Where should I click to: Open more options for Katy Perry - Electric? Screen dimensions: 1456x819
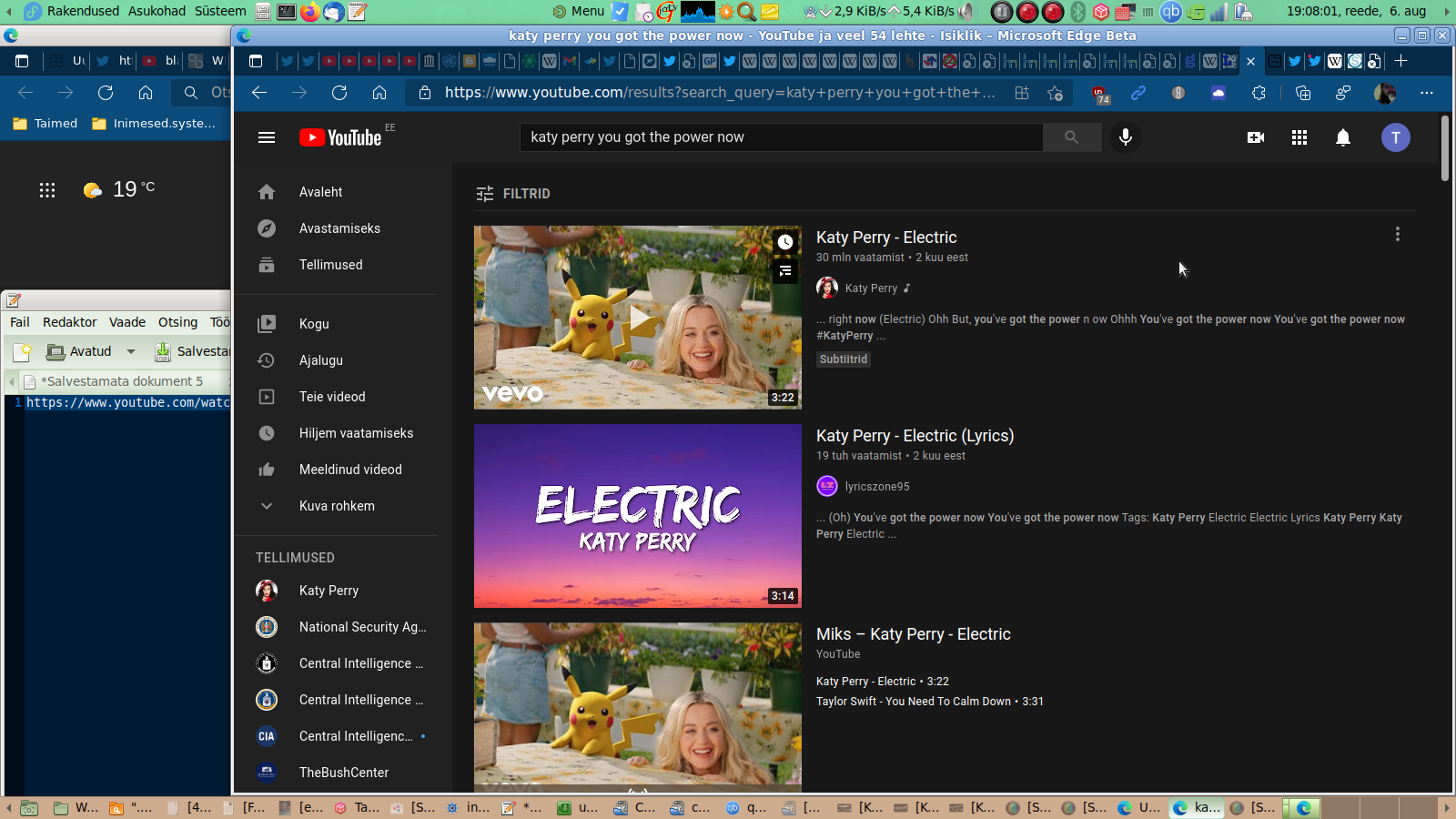(1397, 235)
